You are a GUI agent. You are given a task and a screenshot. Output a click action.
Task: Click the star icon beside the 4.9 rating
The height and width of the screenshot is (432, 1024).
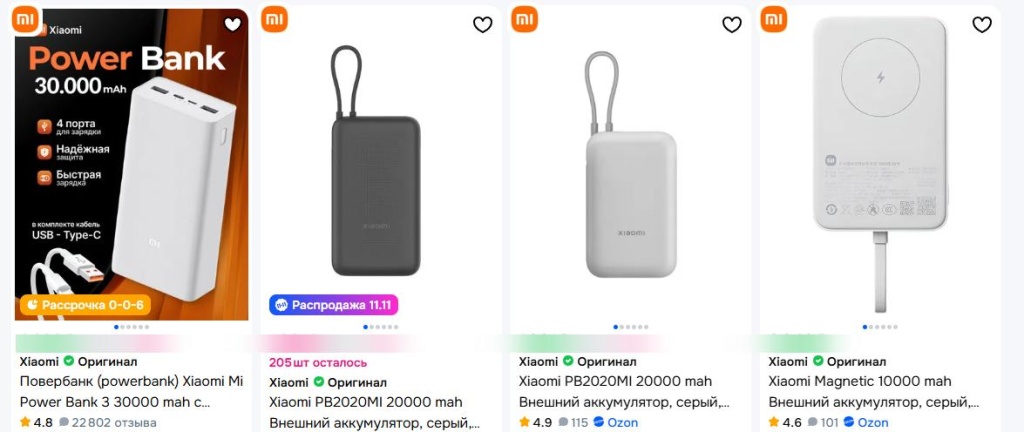tap(525, 422)
